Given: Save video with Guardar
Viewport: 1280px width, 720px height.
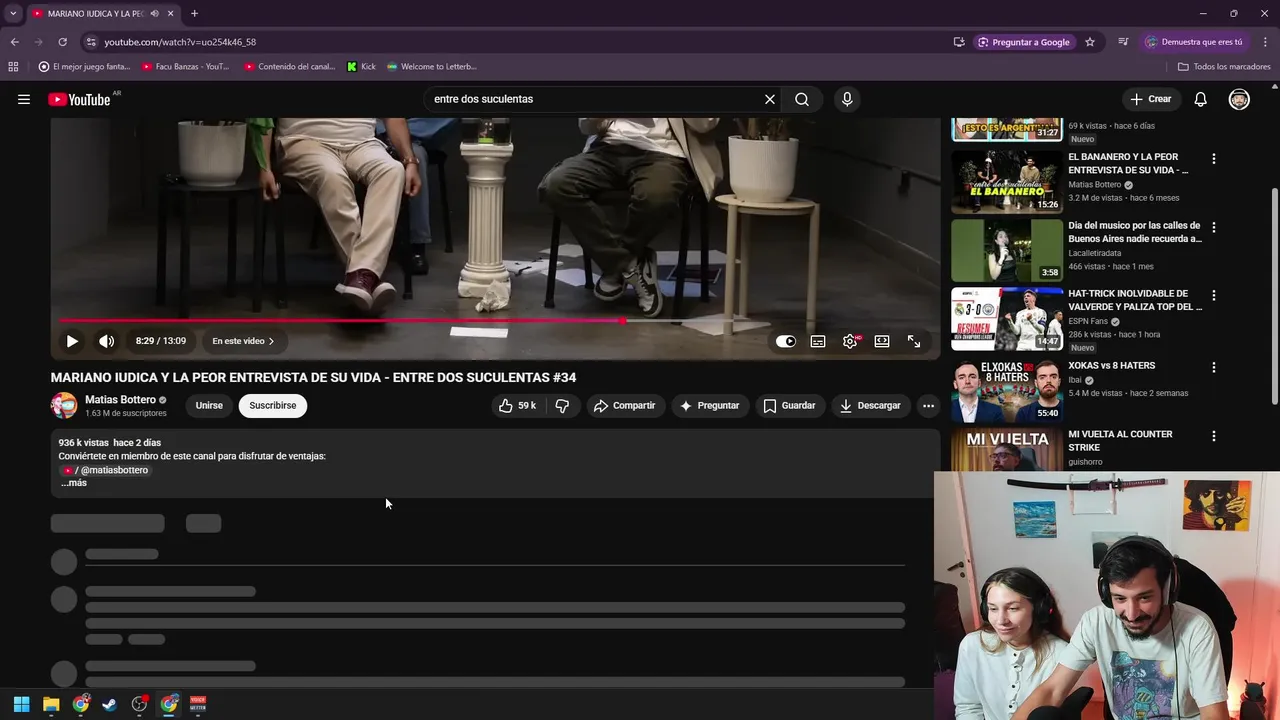Looking at the screenshot, I should (x=789, y=406).
